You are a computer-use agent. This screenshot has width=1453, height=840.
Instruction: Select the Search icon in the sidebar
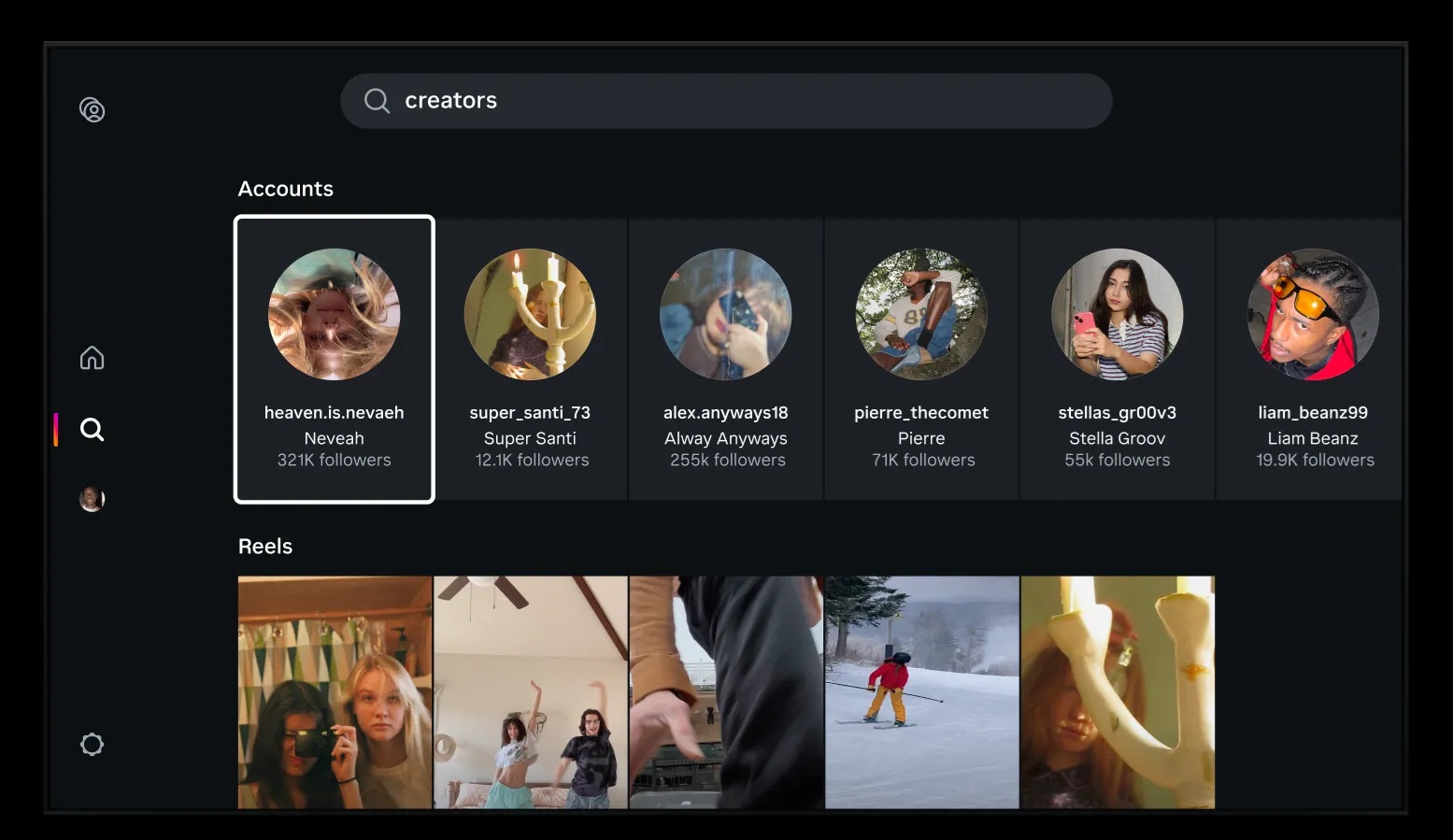92,429
